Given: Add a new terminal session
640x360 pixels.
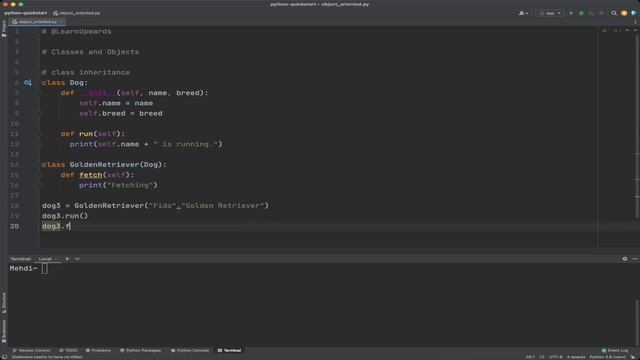Looking at the screenshot, I should pyautogui.click(x=67, y=259).
